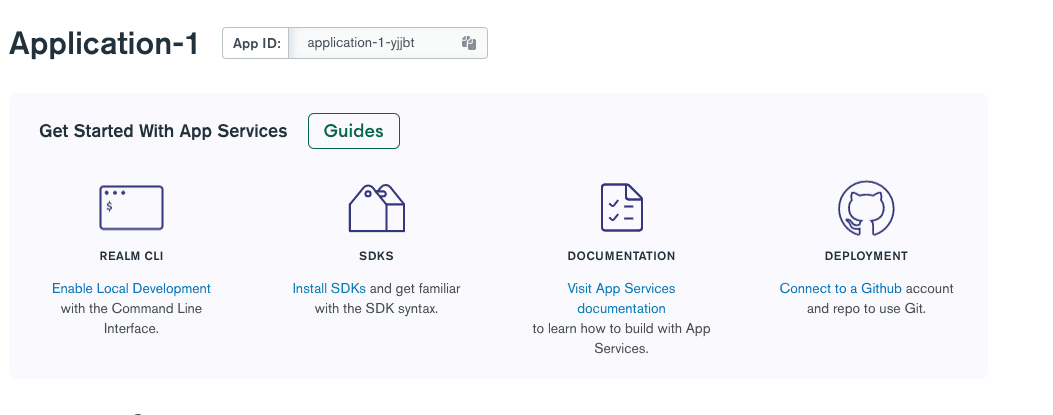Click the DEPLOYMENT heading
The image size is (1053, 415).
click(866, 256)
